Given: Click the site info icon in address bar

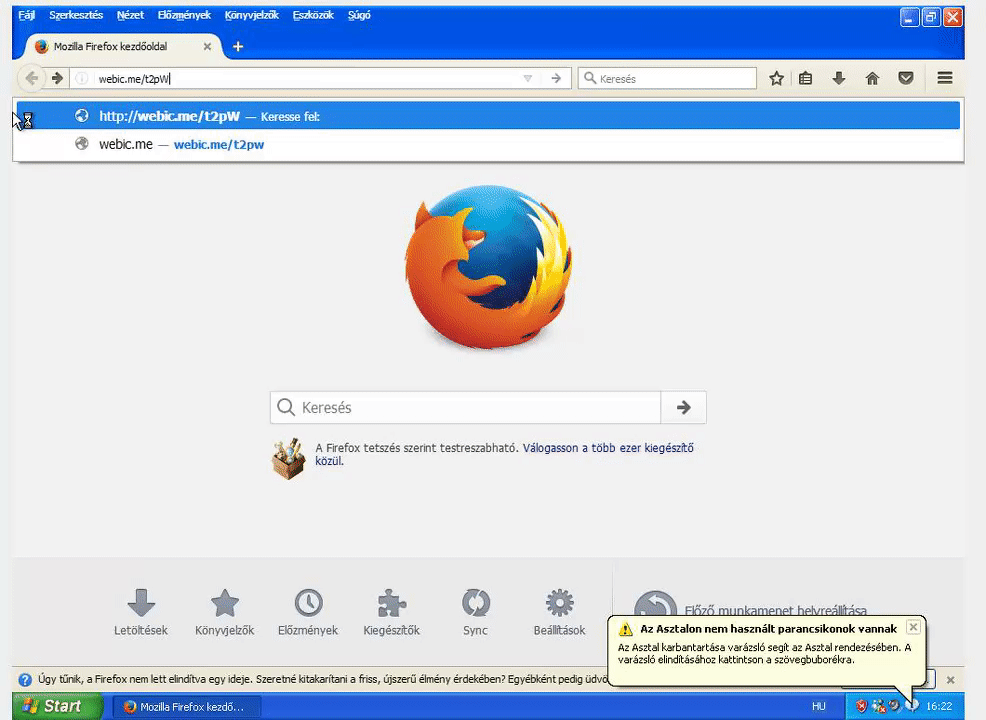Looking at the screenshot, I should click(82, 79).
